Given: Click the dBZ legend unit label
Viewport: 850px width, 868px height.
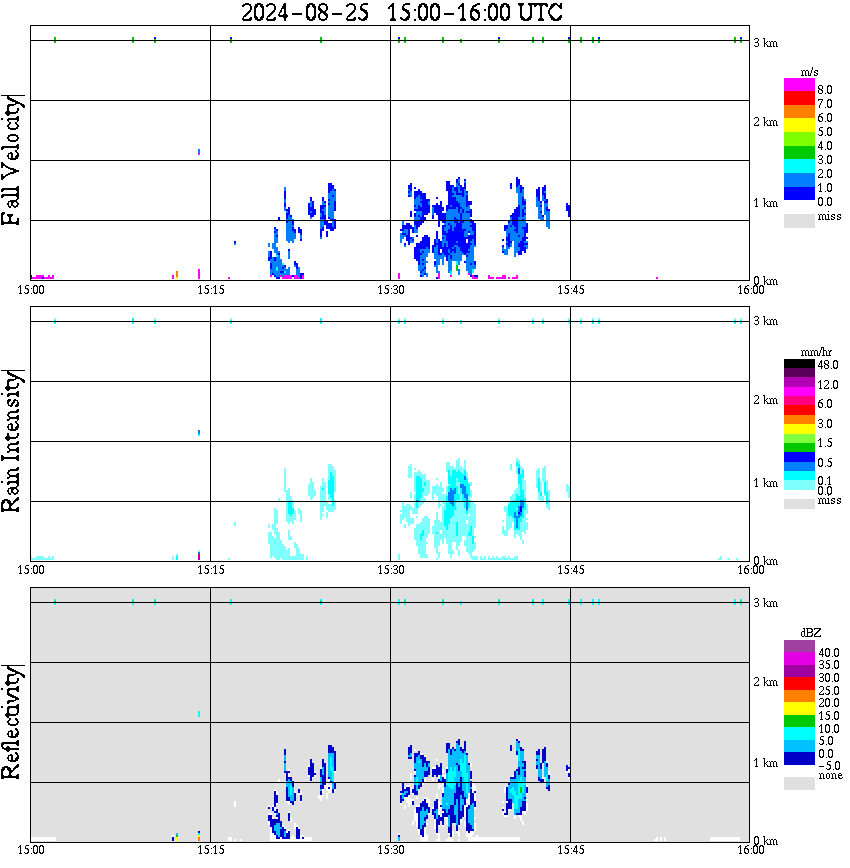Looking at the screenshot, I should click(x=811, y=633).
